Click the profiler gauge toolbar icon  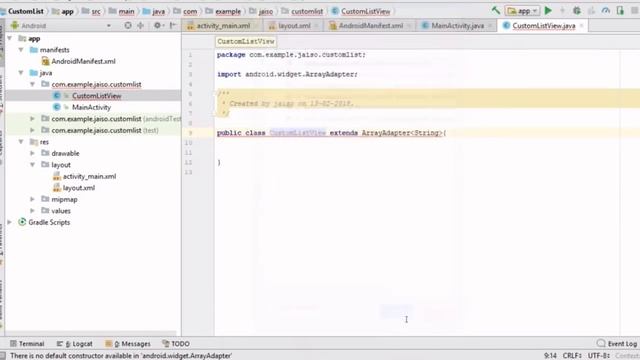tap(606, 11)
